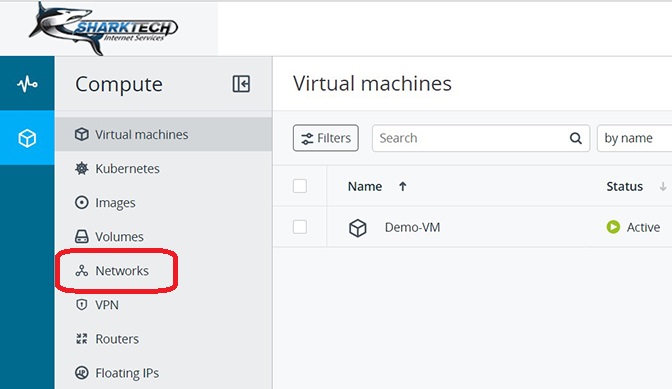This screenshot has height=389, width=672.
Task: Click the Status column sort arrow
Action: [x=663, y=186]
